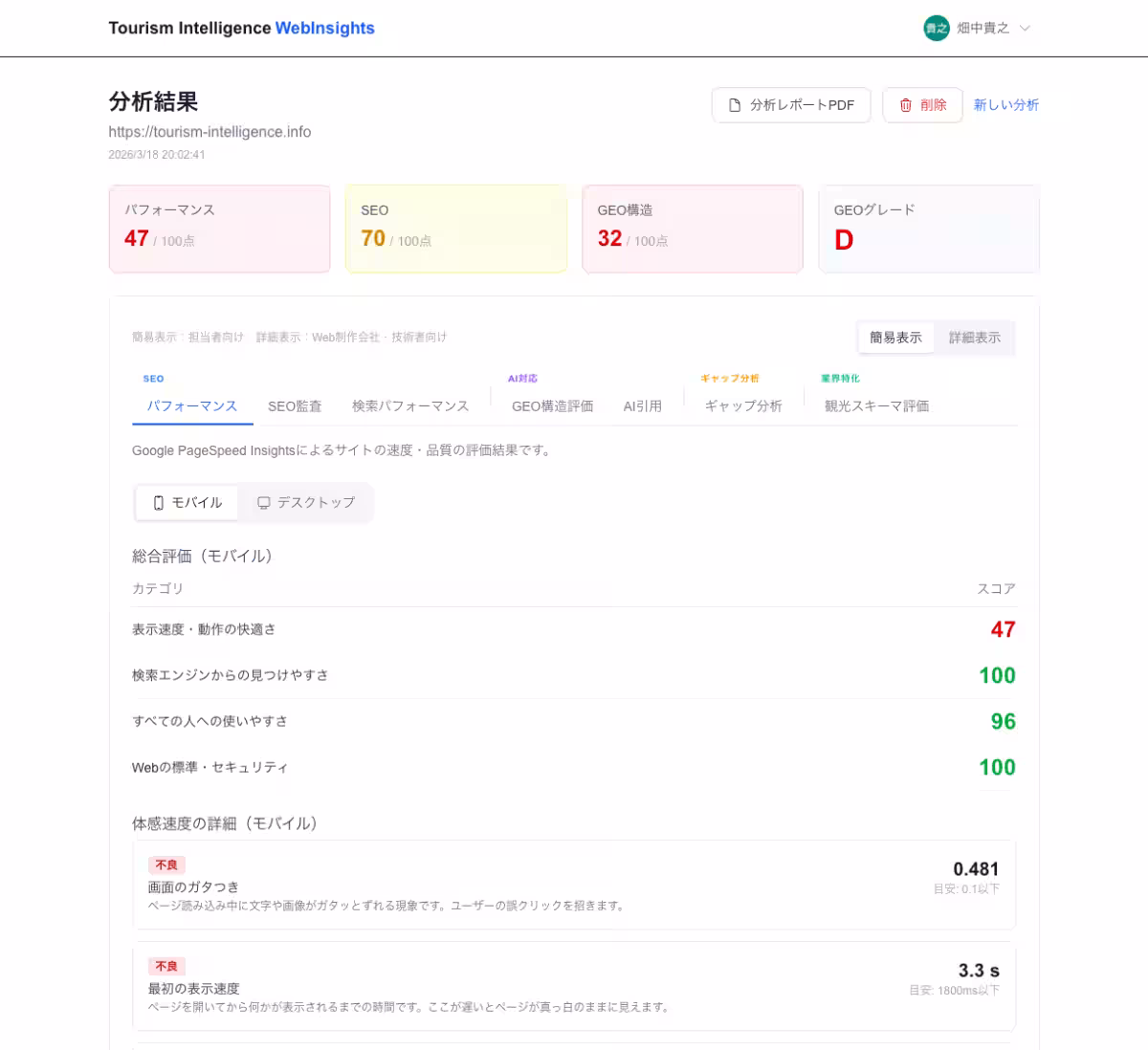Viewport: 1148px width, 1050px height.
Task: Click the 新しい分析 link
Action: (x=1004, y=105)
